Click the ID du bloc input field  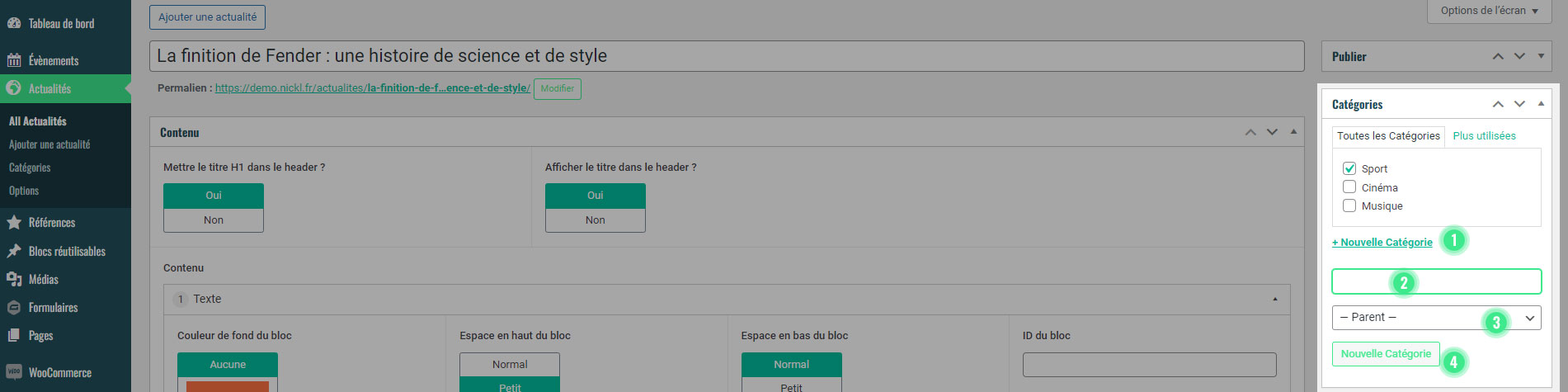click(1149, 365)
